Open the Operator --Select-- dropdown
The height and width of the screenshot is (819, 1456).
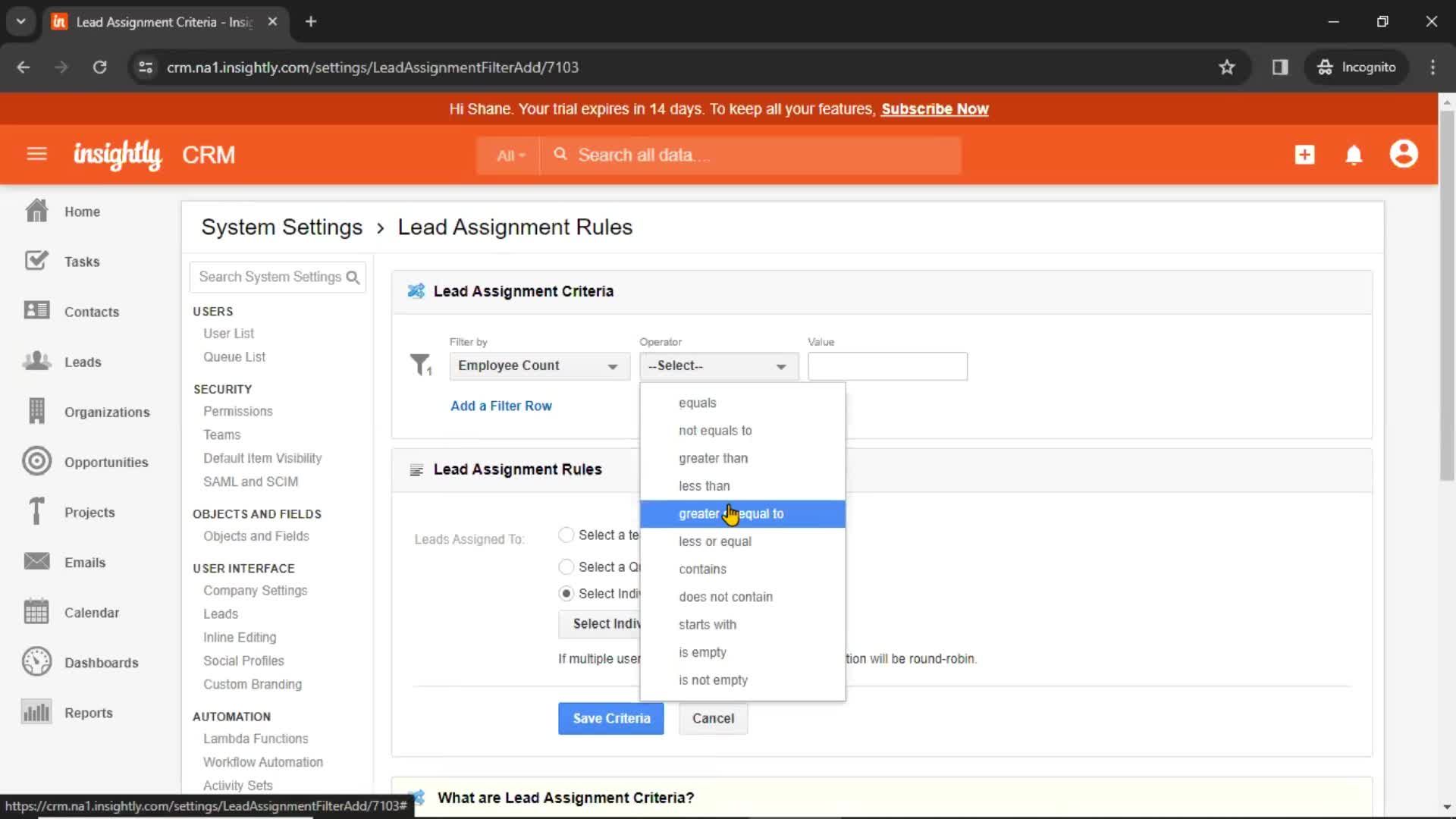pyautogui.click(x=718, y=366)
